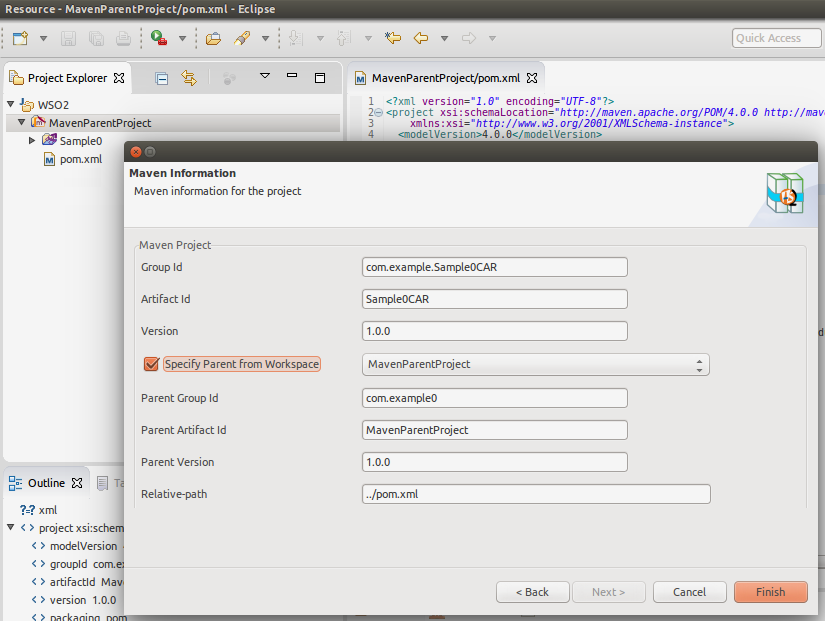Uncheck Specify Parent from Workspace checkbox

coord(152,364)
